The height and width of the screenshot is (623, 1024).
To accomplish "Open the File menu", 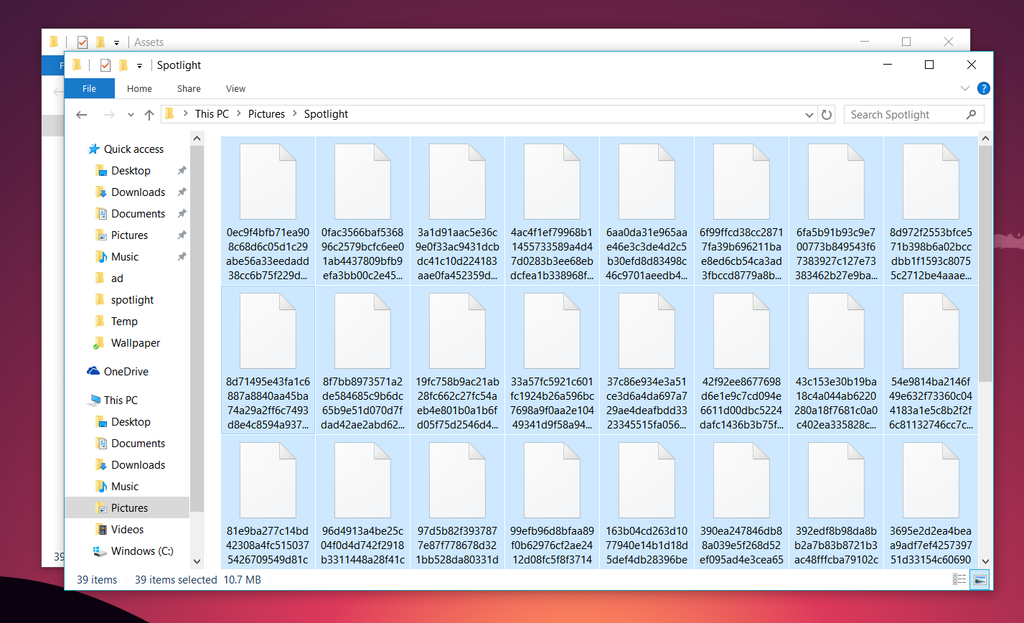I will click(90, 88).
